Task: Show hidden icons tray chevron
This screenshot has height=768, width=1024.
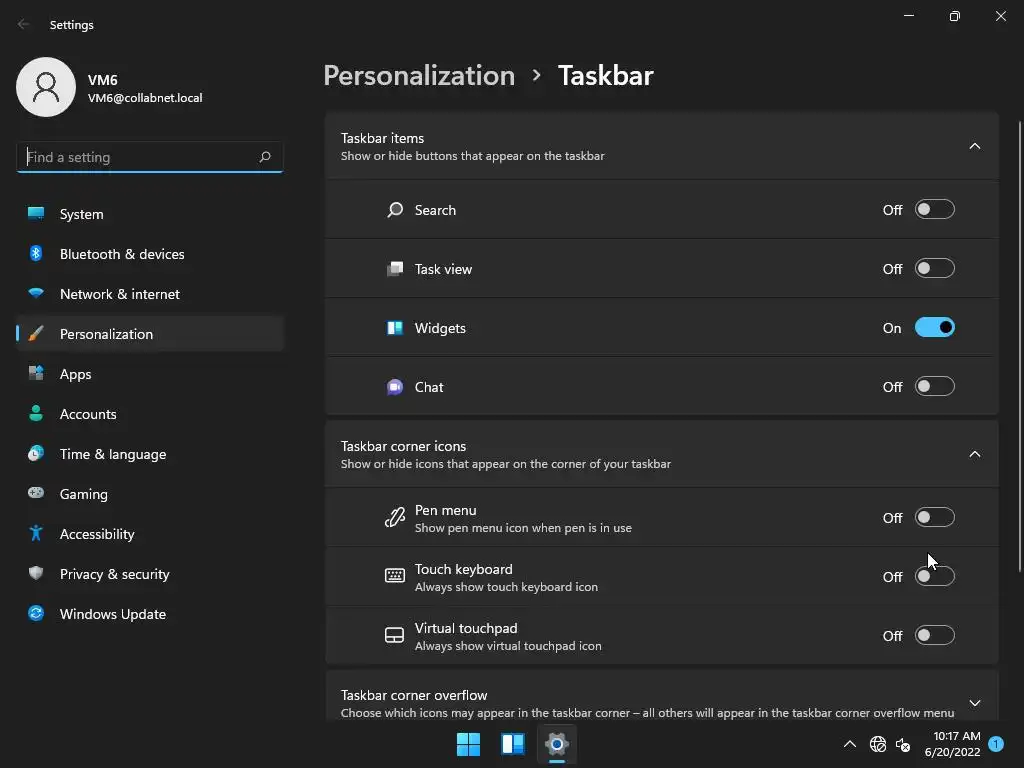Action: [x=850, y=744]
